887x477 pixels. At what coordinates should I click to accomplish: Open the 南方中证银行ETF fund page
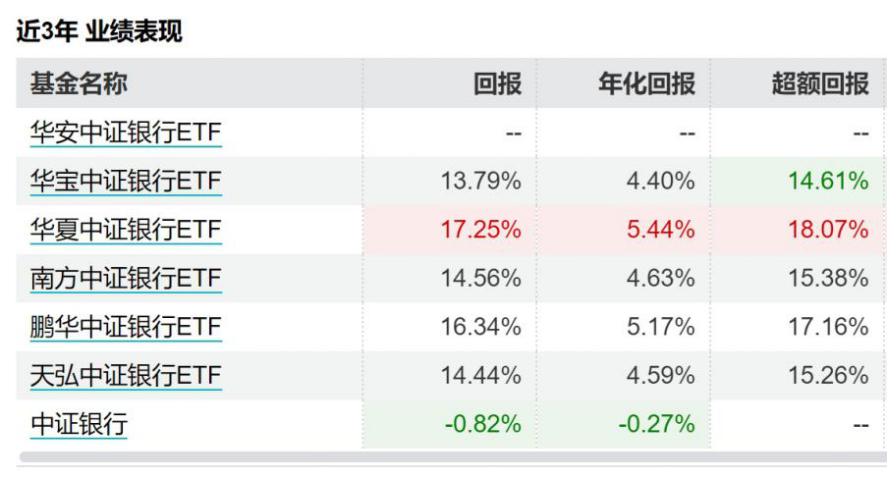point(125,279)
